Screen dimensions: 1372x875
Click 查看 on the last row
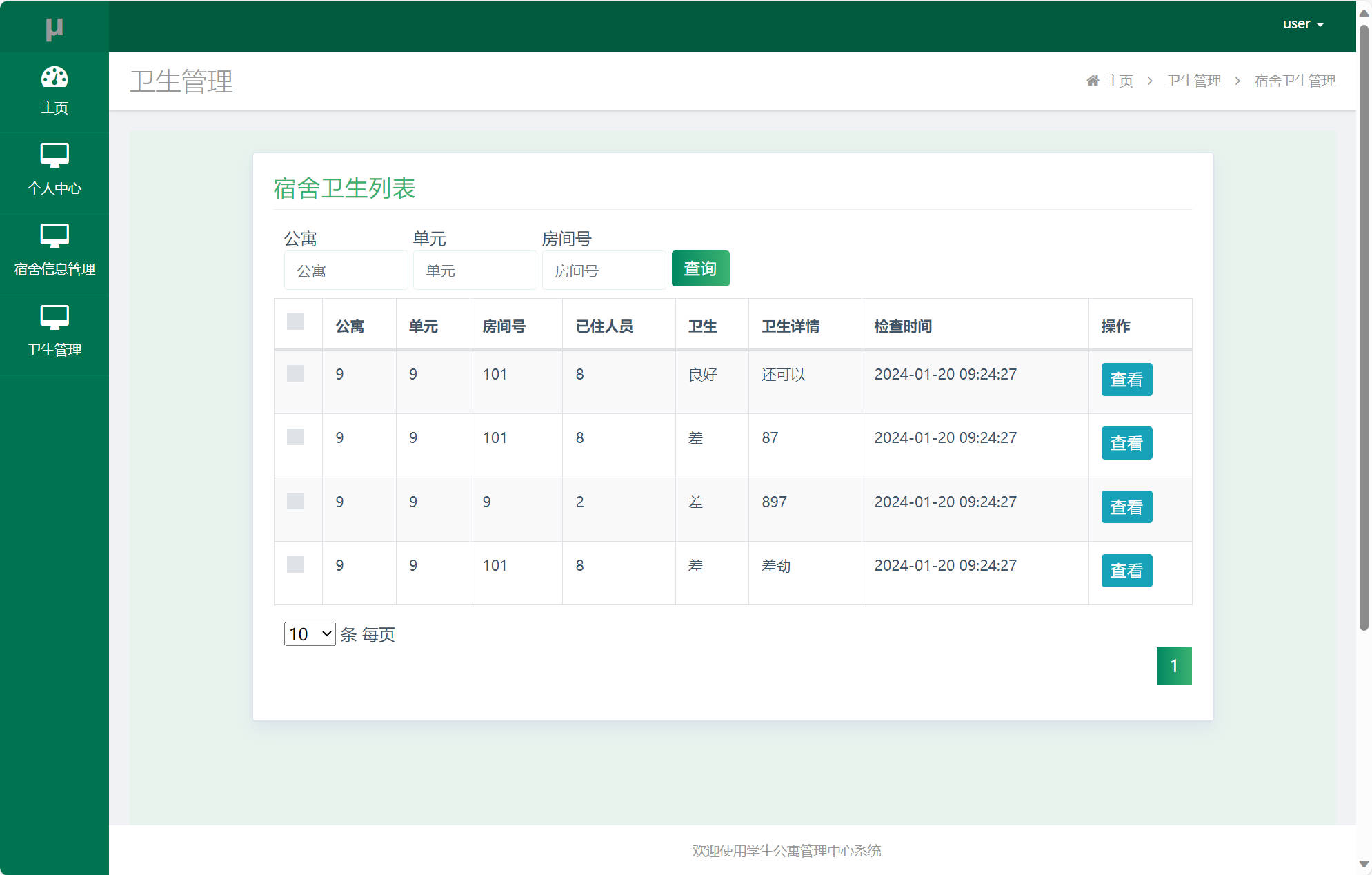tap(1126, 571)
